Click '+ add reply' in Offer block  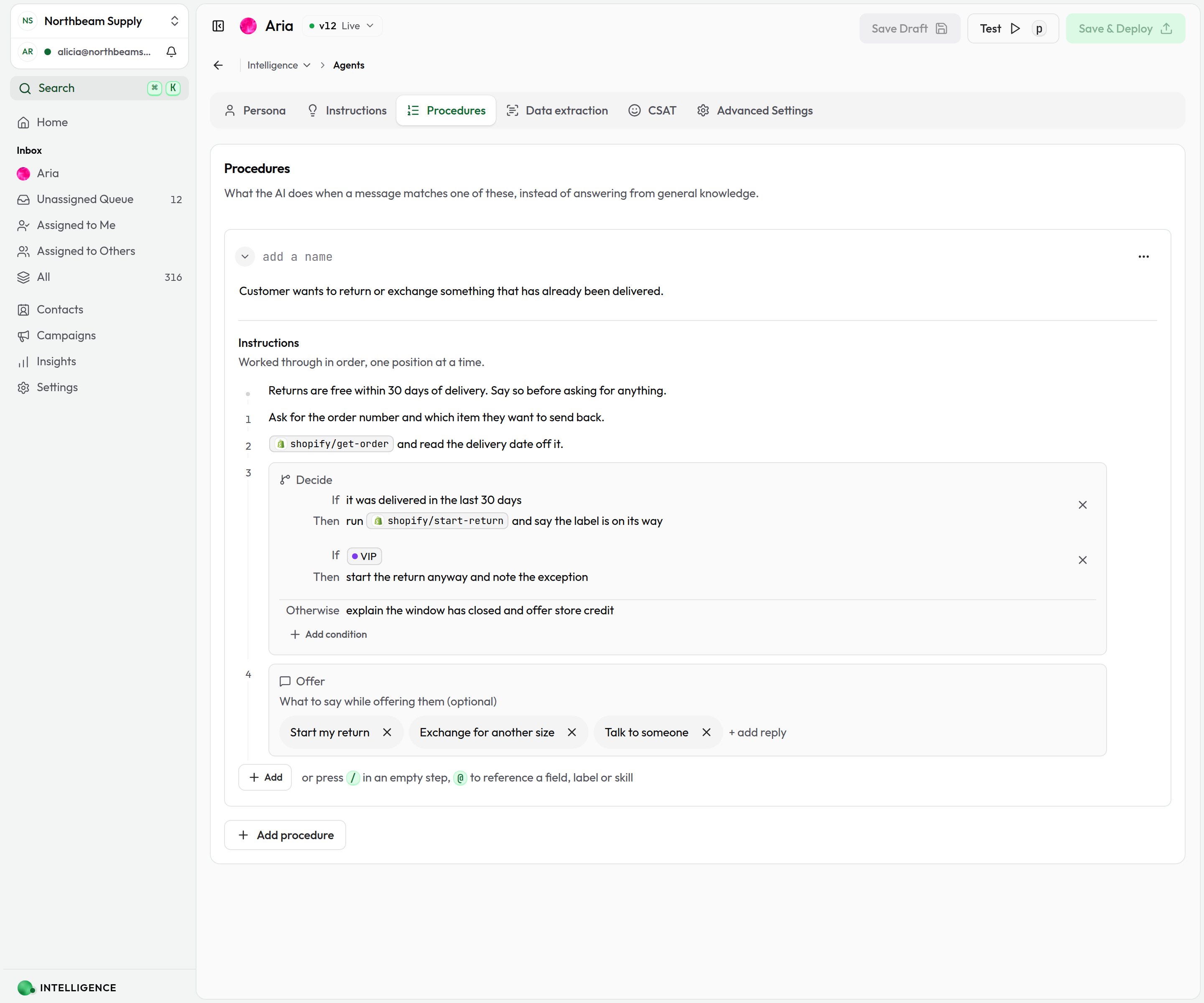pyautogui.click(x=758, y=733)
